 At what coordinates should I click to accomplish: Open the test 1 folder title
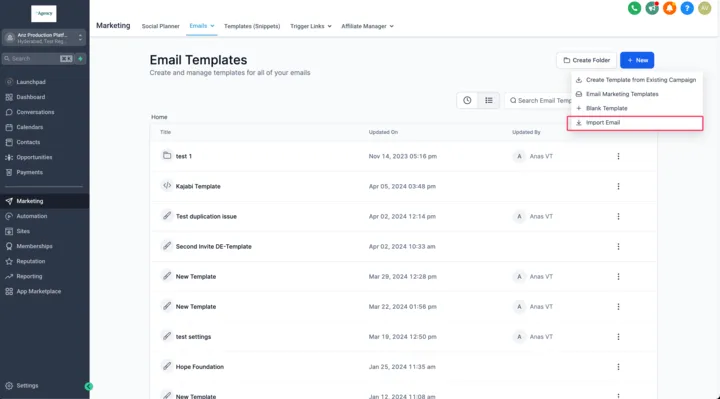[x=184, y=156]
